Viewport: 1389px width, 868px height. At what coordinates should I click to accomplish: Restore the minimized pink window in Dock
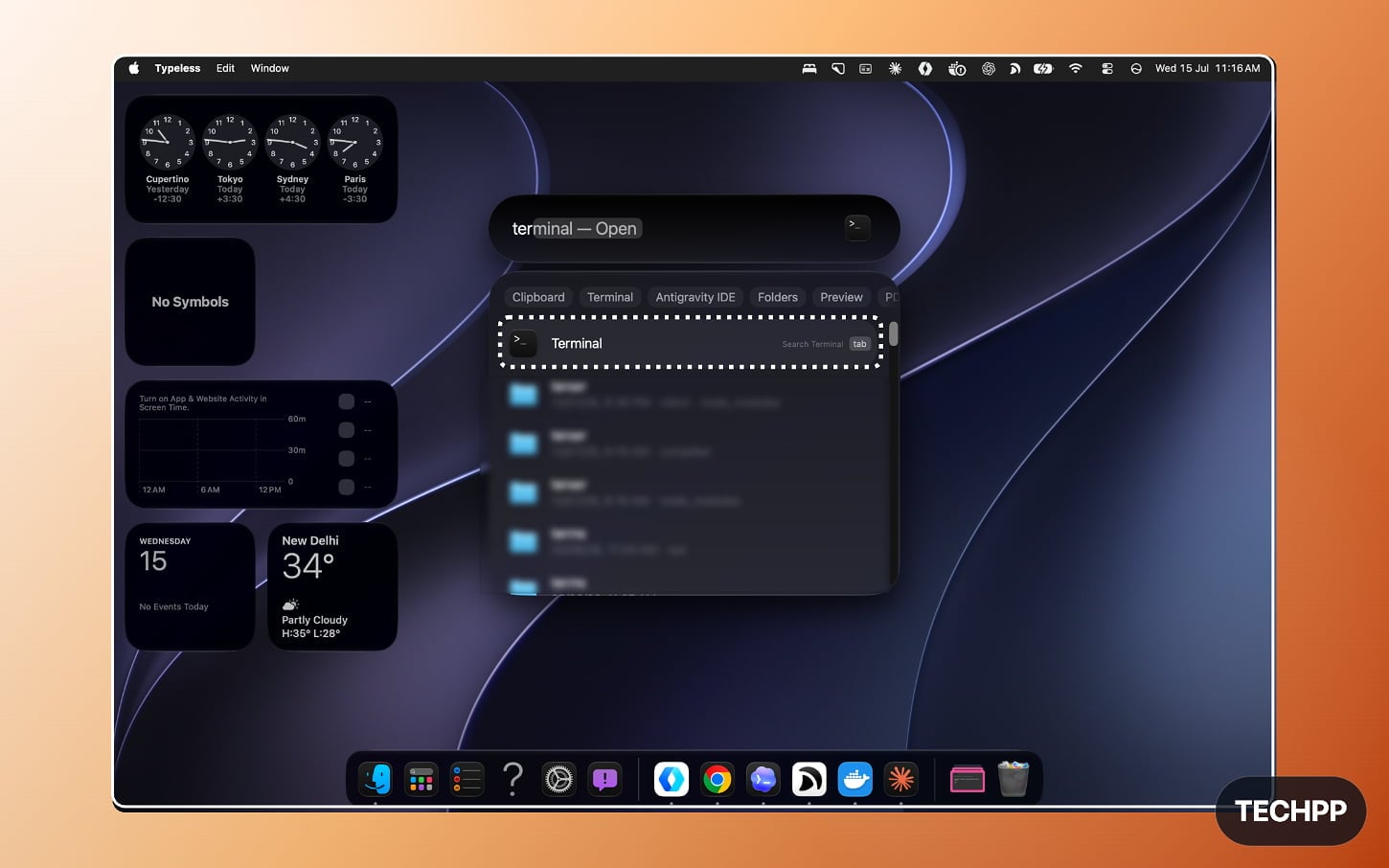tap(968, 779)
